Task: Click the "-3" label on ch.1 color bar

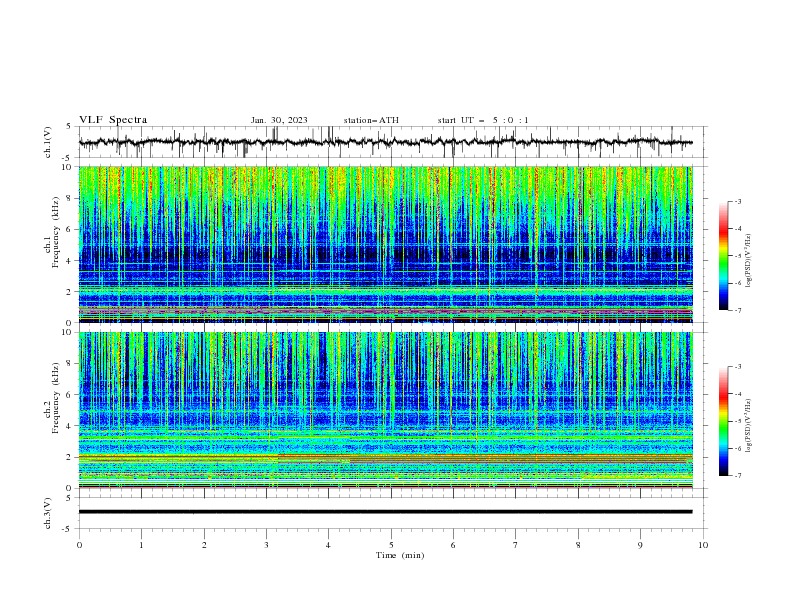Action: [x=738, y=201]
